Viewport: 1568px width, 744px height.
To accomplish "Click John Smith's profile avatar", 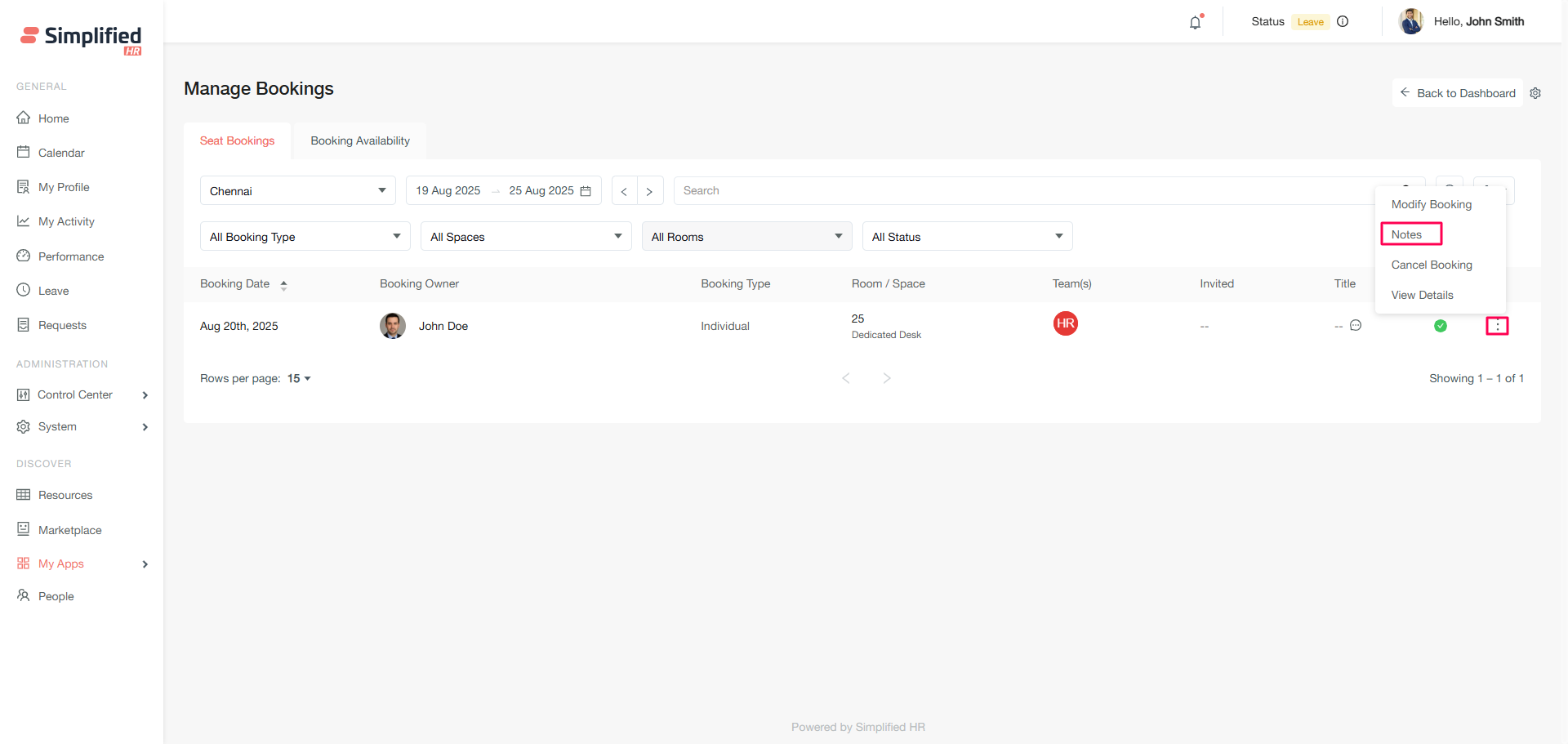I will pos(1410,22).
